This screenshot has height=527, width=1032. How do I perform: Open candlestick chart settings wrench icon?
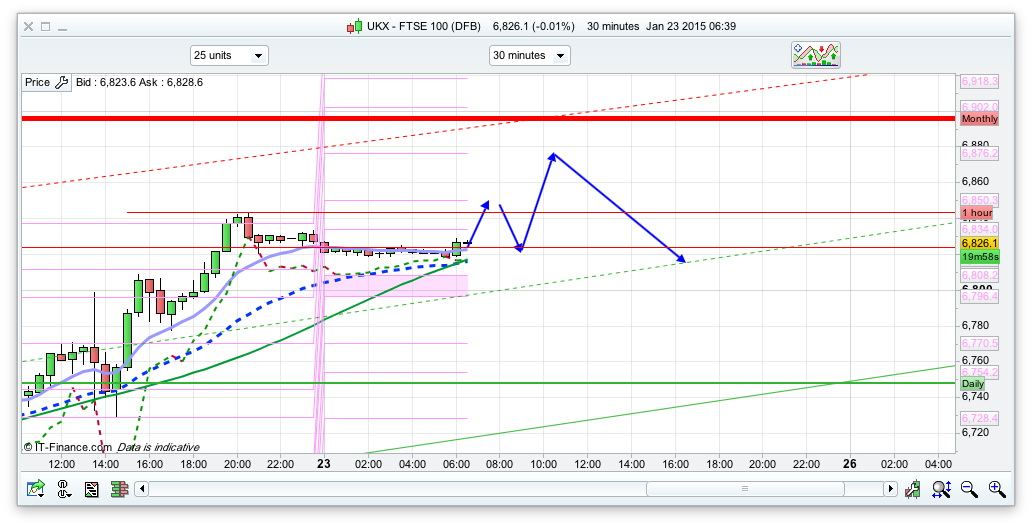pos(913,489)
